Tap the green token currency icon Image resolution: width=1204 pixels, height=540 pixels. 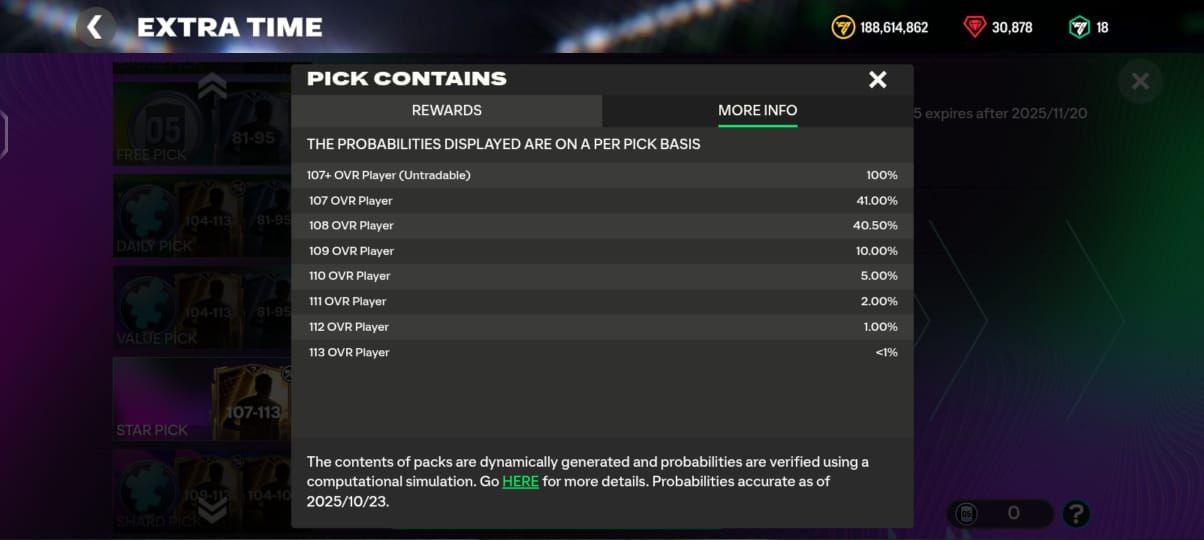[1079, 27]
